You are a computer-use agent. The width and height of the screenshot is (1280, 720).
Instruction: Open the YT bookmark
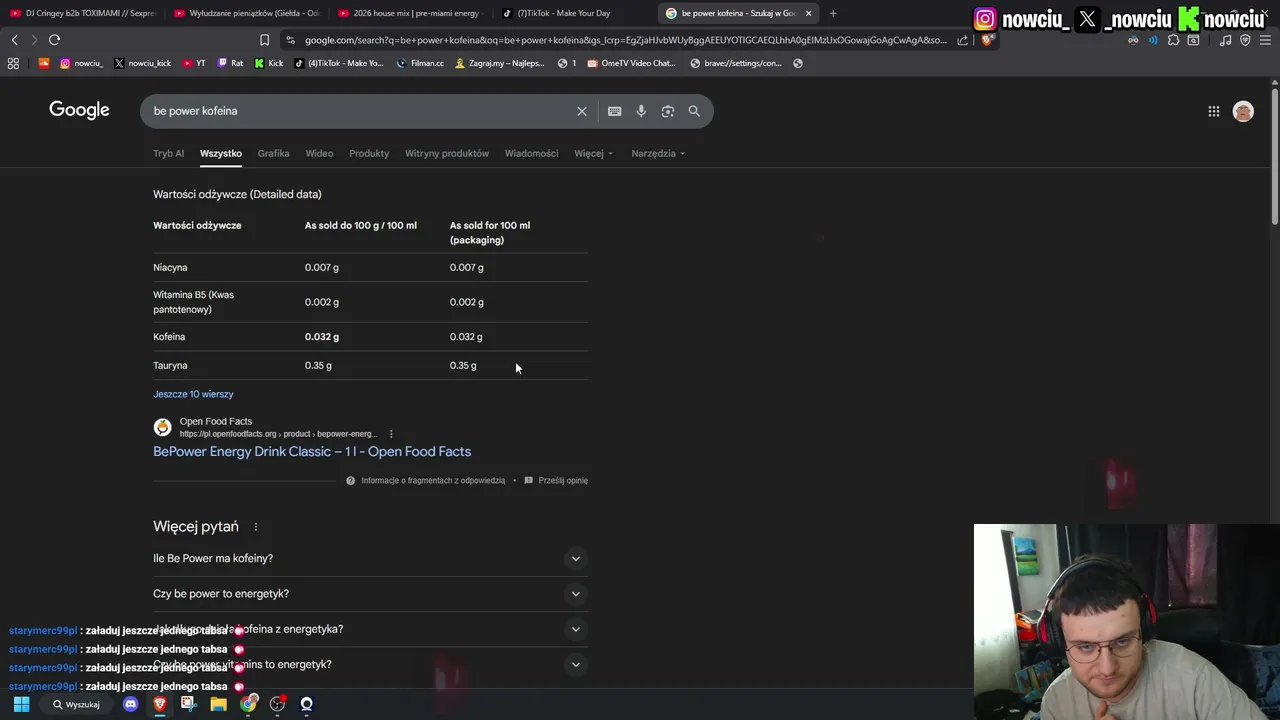(x=194, y=63)
